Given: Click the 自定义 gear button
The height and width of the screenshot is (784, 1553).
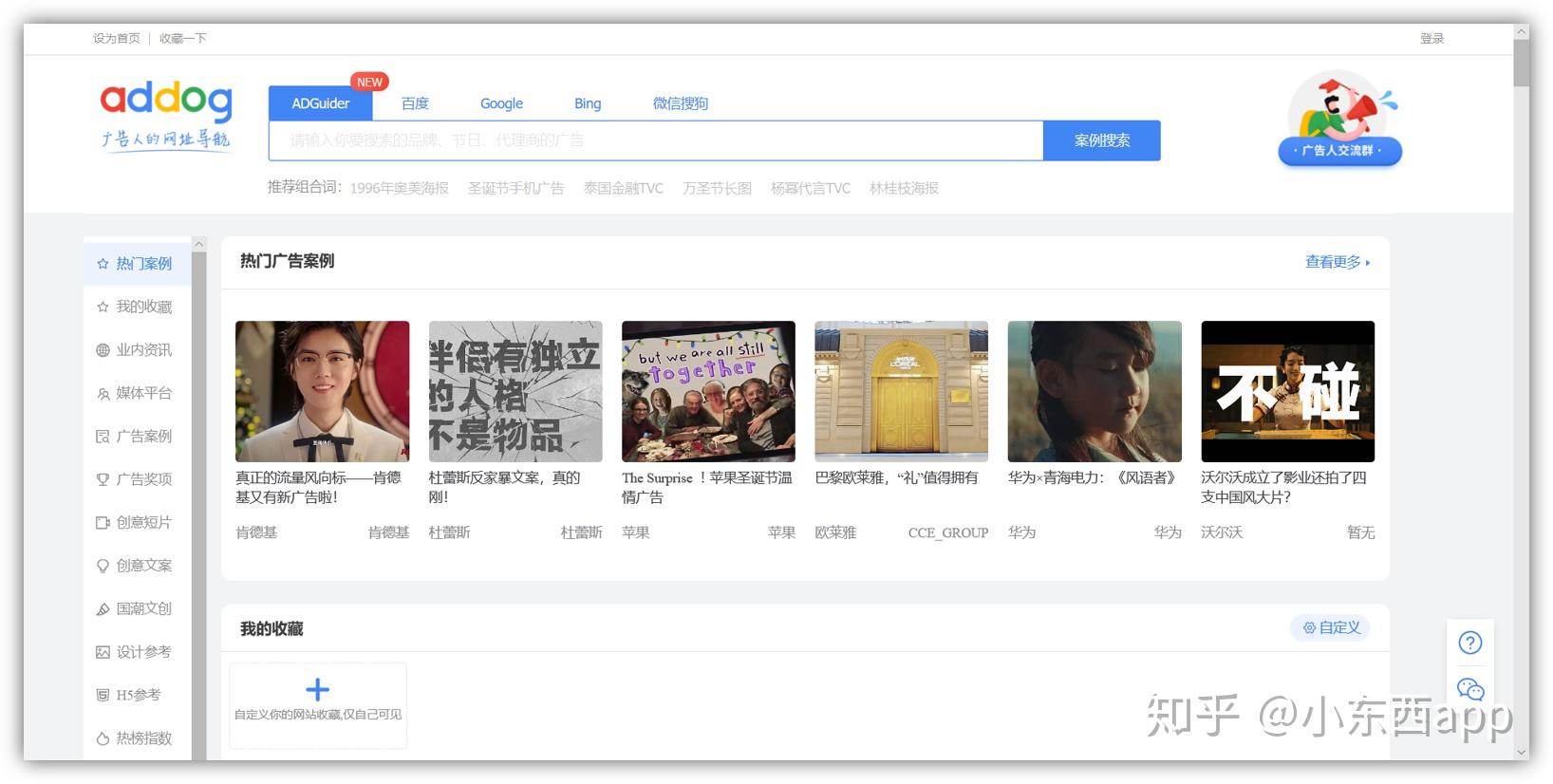Looking at the screenshot, I should click(x=1330, y=627).
